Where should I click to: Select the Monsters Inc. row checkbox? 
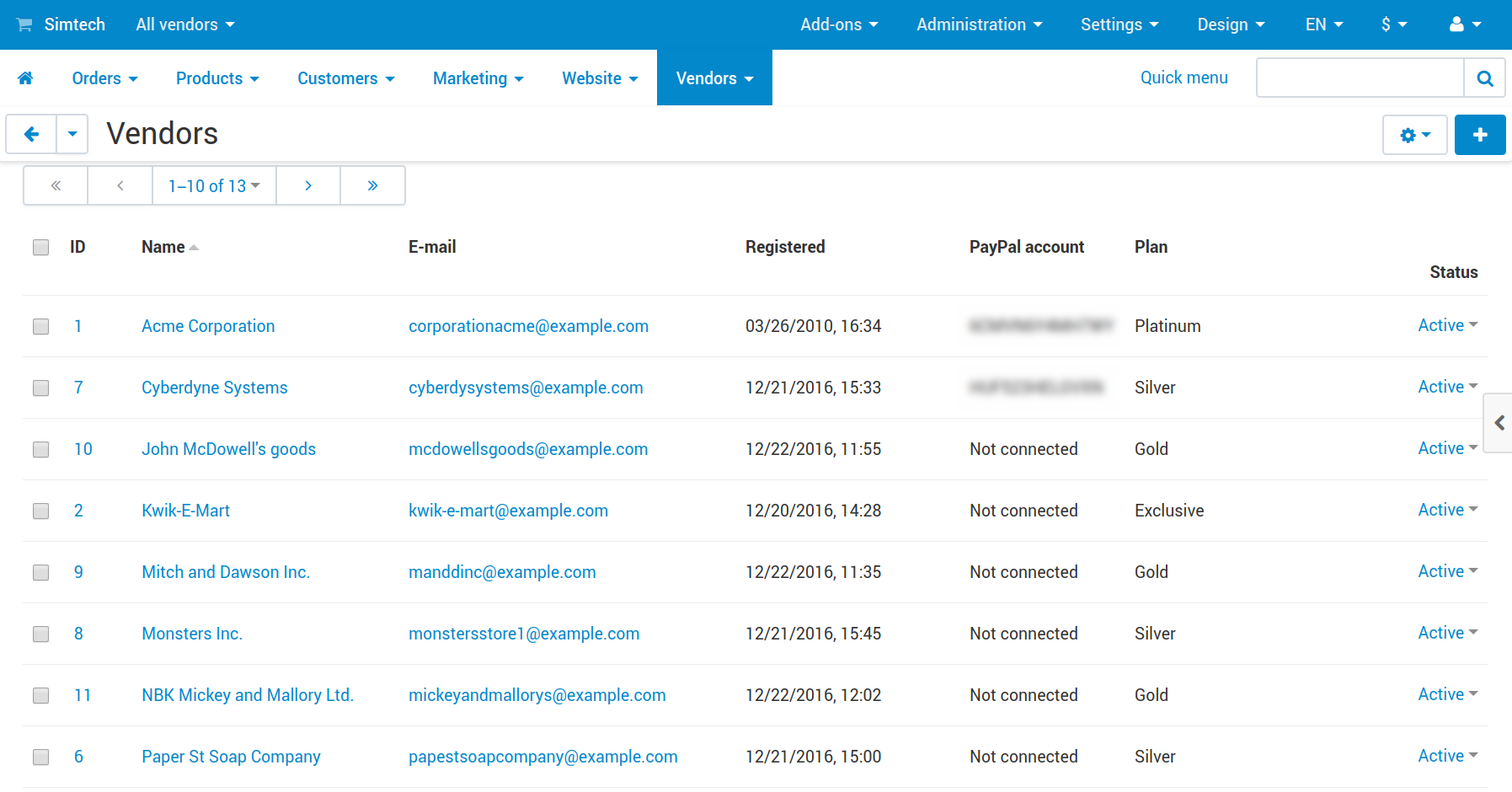click(x=40, y=634)
